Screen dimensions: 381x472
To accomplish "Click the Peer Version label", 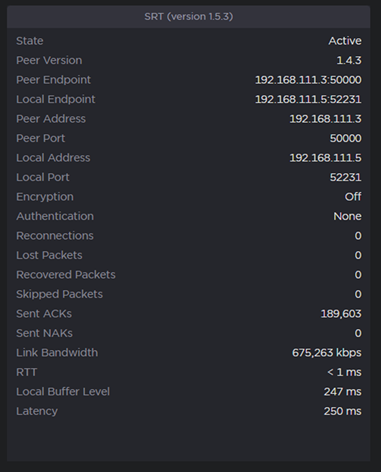I will click(x=49, y=60).
